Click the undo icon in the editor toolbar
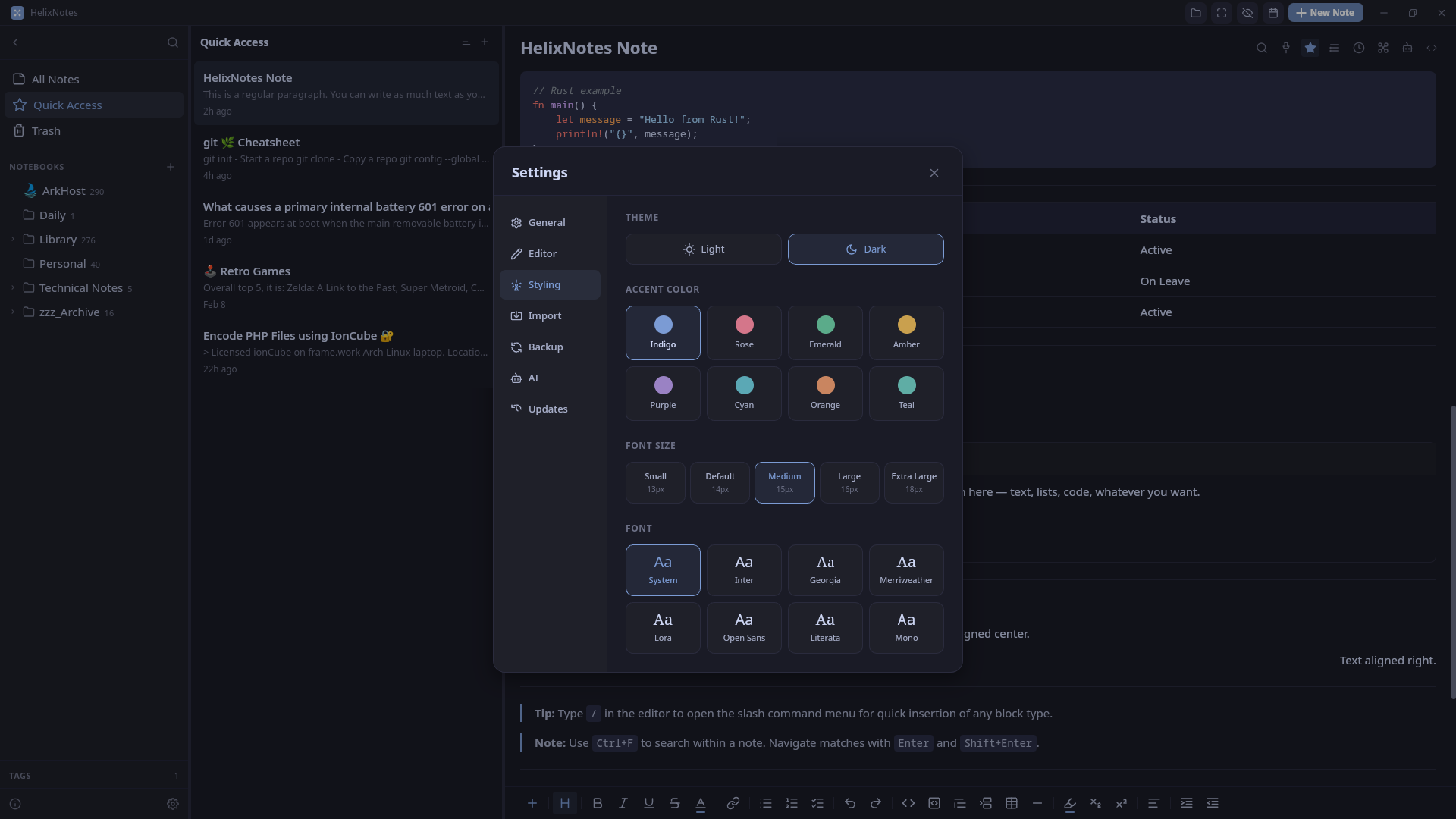1456x819 pixels. coord(849,803)
